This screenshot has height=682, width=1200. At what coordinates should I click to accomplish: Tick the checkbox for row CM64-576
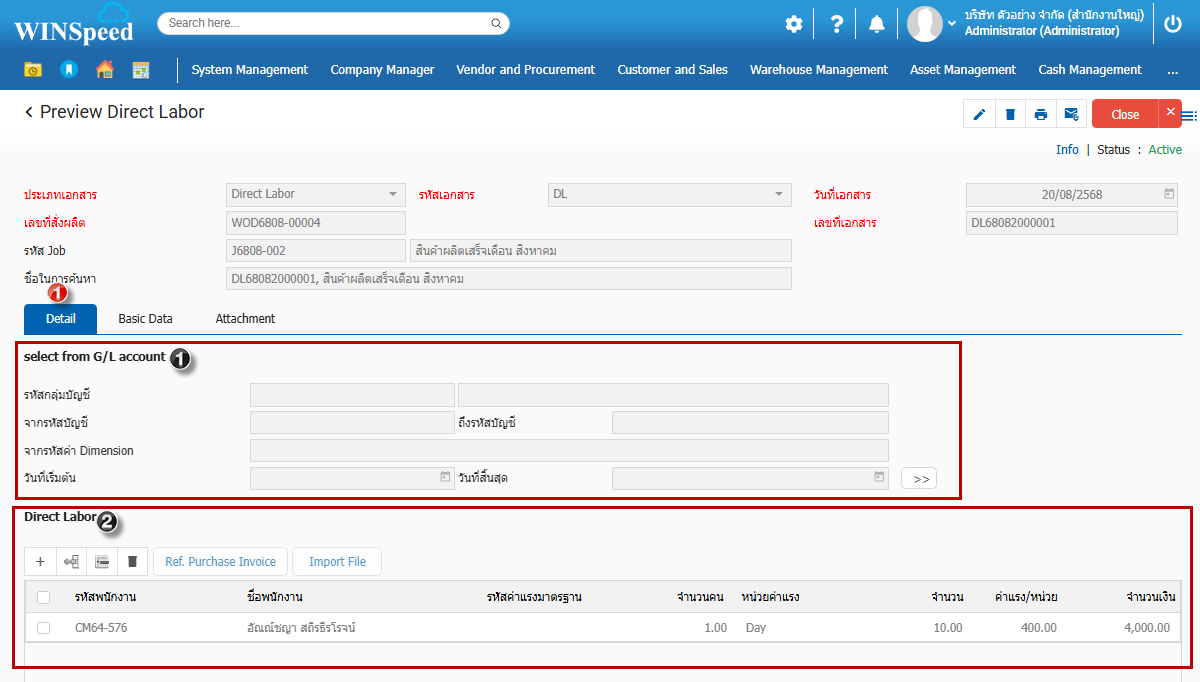43,628
